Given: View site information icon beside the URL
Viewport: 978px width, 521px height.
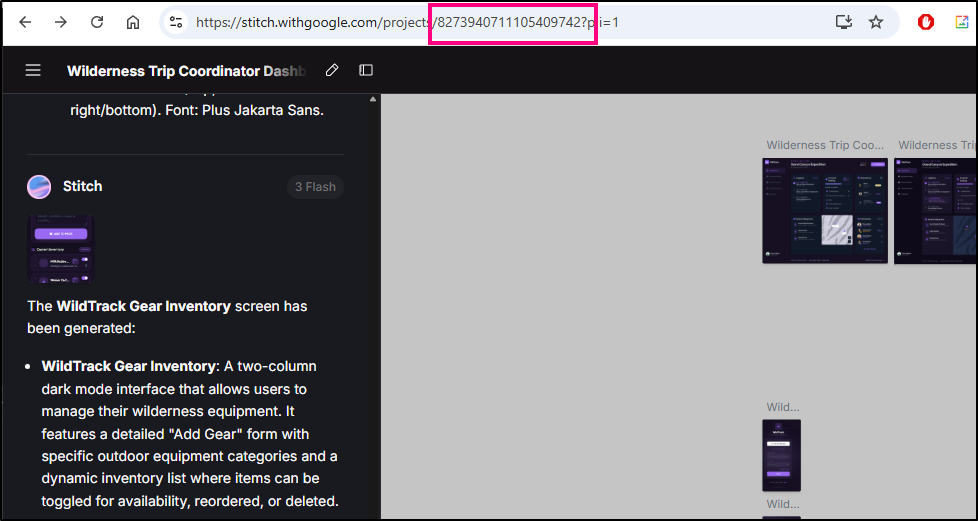Looking at the screenshot, I should click(x=176, y=22).
